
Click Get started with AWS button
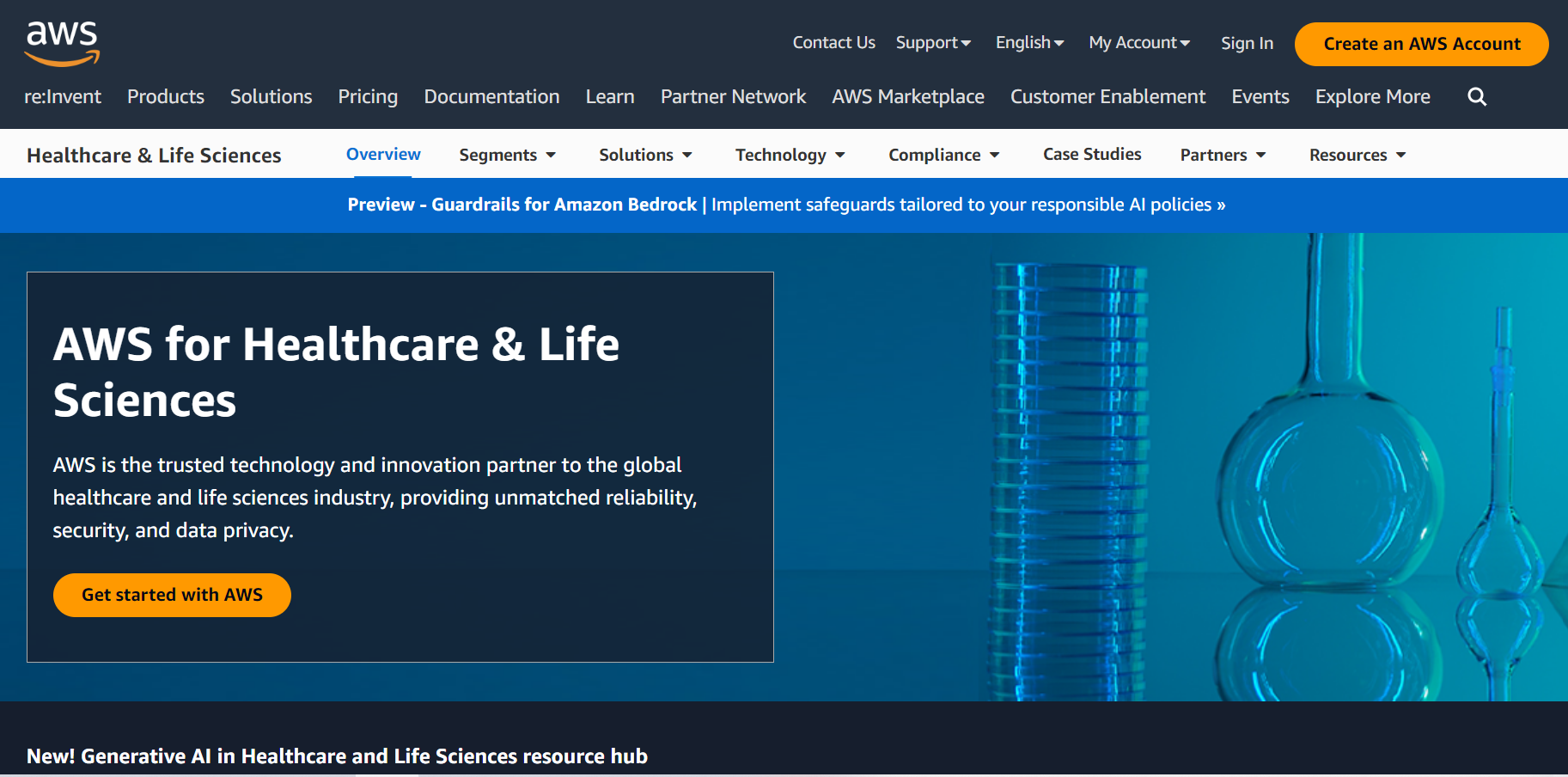point(172,595)
